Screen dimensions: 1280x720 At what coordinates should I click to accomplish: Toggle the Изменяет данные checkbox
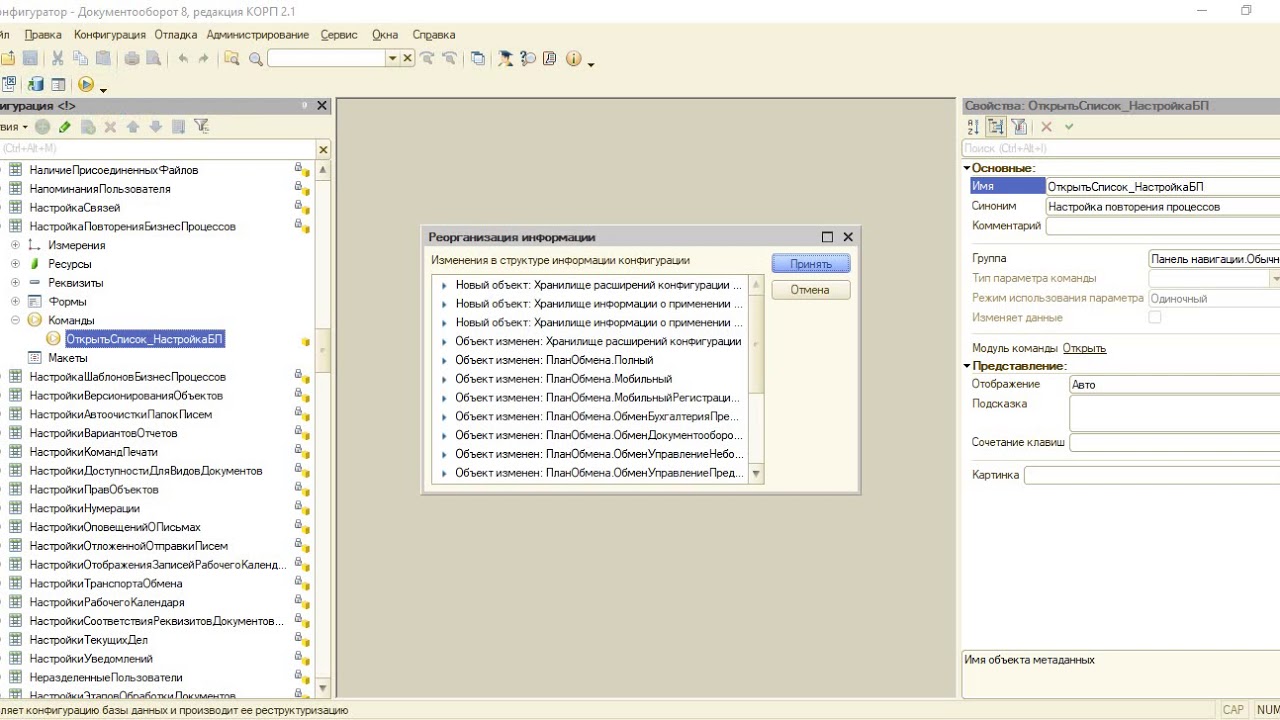click(x=1155, y=317)
